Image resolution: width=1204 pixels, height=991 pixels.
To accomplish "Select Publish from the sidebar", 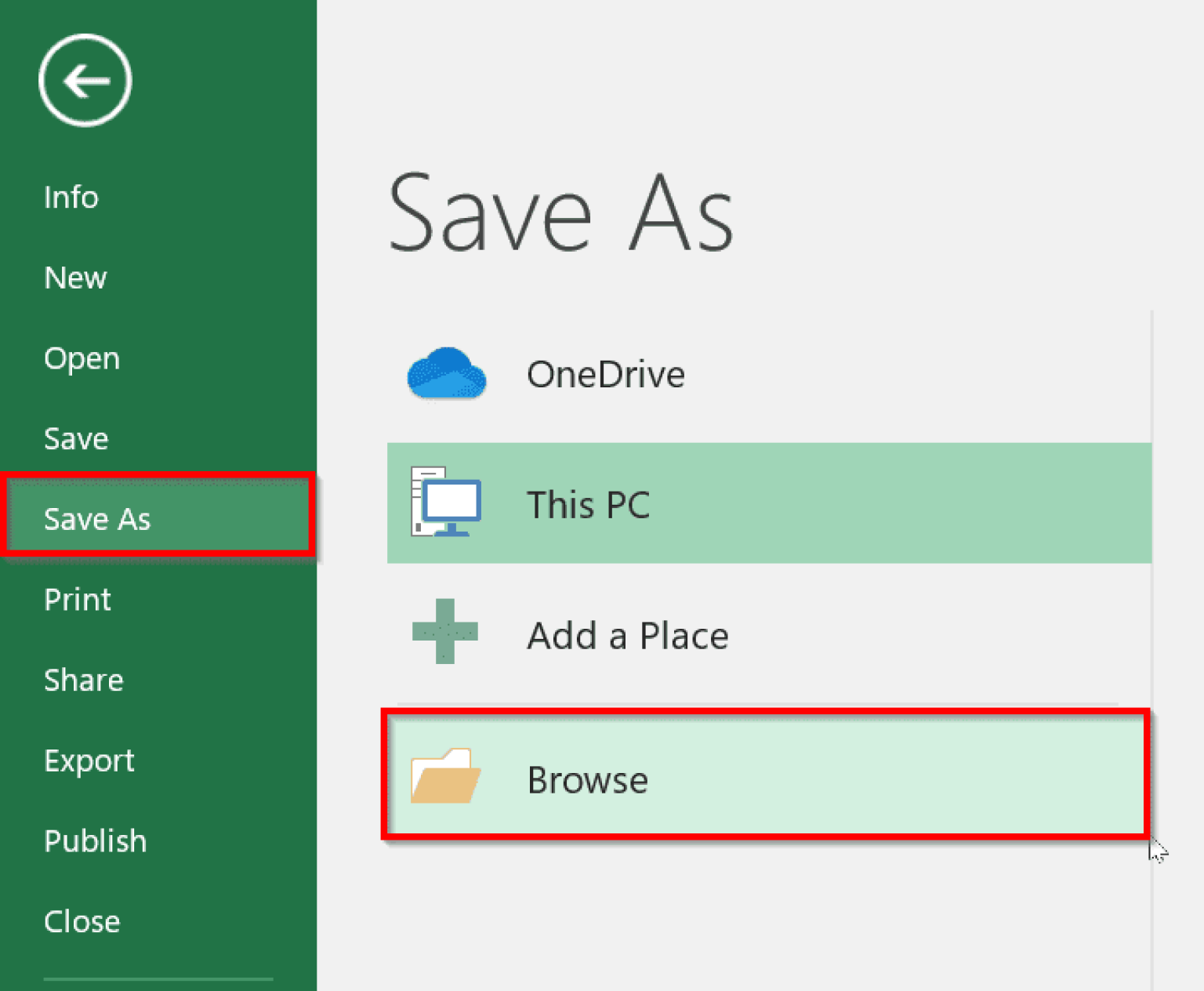I will point(95,840).
